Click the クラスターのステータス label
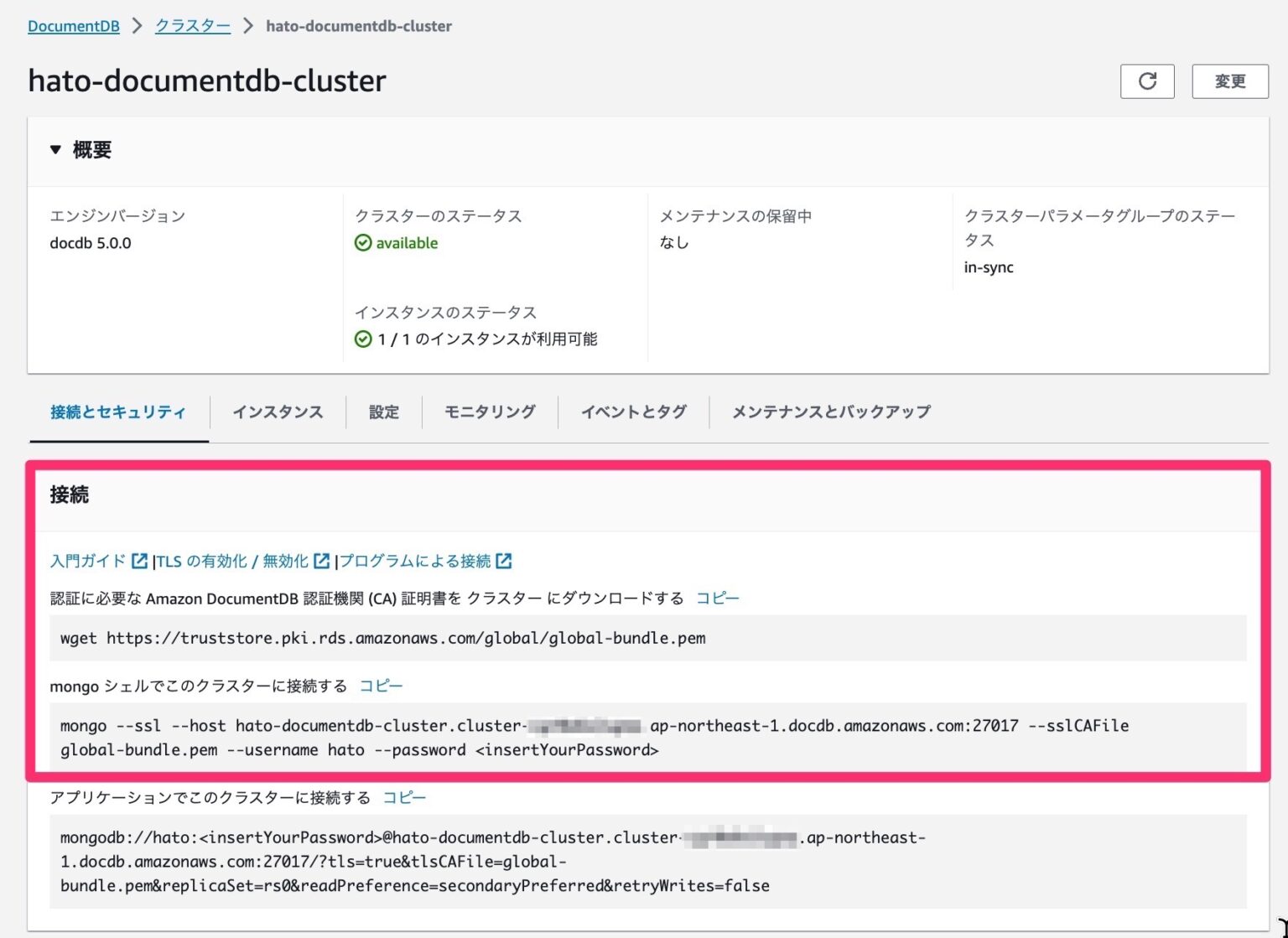Viewport: 1288px width, 938px height. click(x=439, y=216)
